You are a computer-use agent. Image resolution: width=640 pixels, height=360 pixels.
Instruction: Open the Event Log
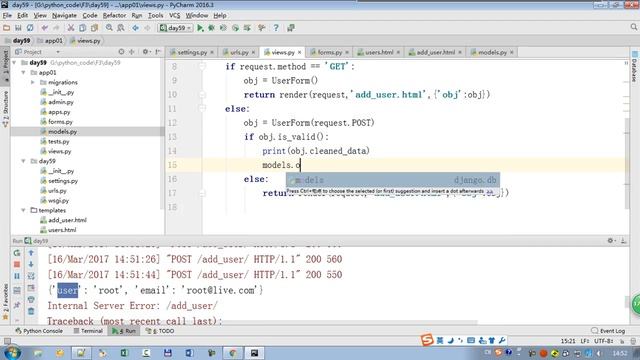click(608, 331)
